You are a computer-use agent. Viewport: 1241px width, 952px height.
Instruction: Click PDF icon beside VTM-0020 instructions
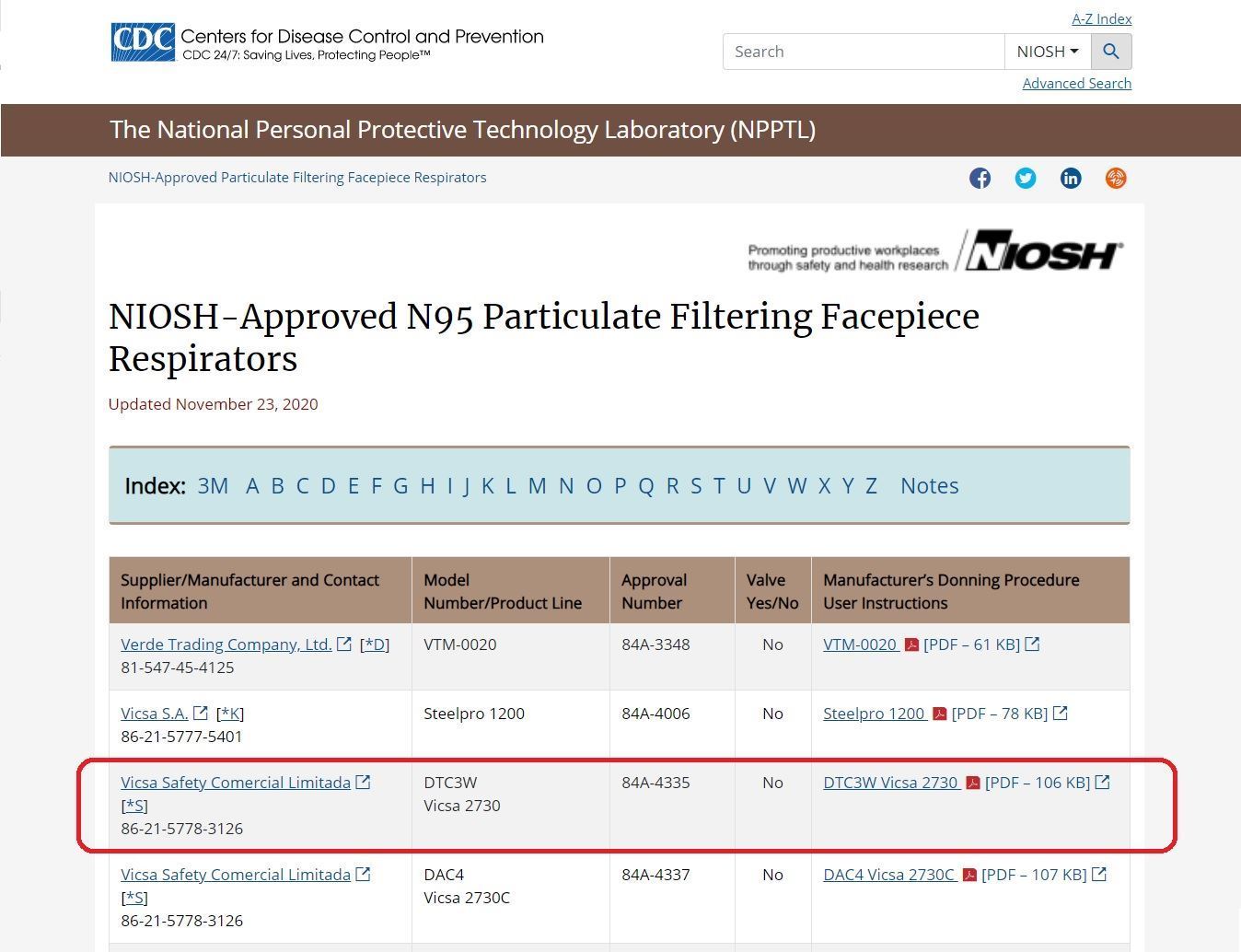tap(911, 644)
